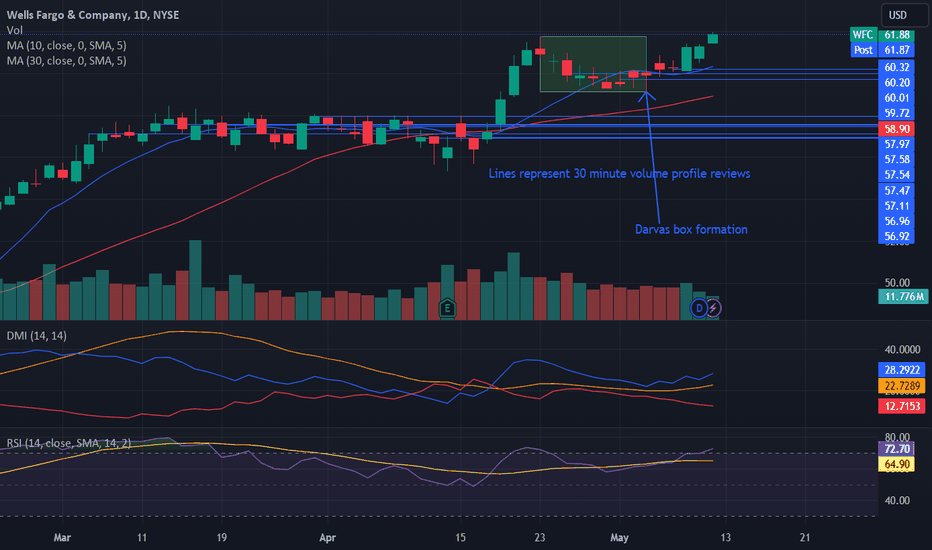The height and width of the screenshot is (550, 932).
Task: Click the '23' date on the time axis
Action: (539, 538)
